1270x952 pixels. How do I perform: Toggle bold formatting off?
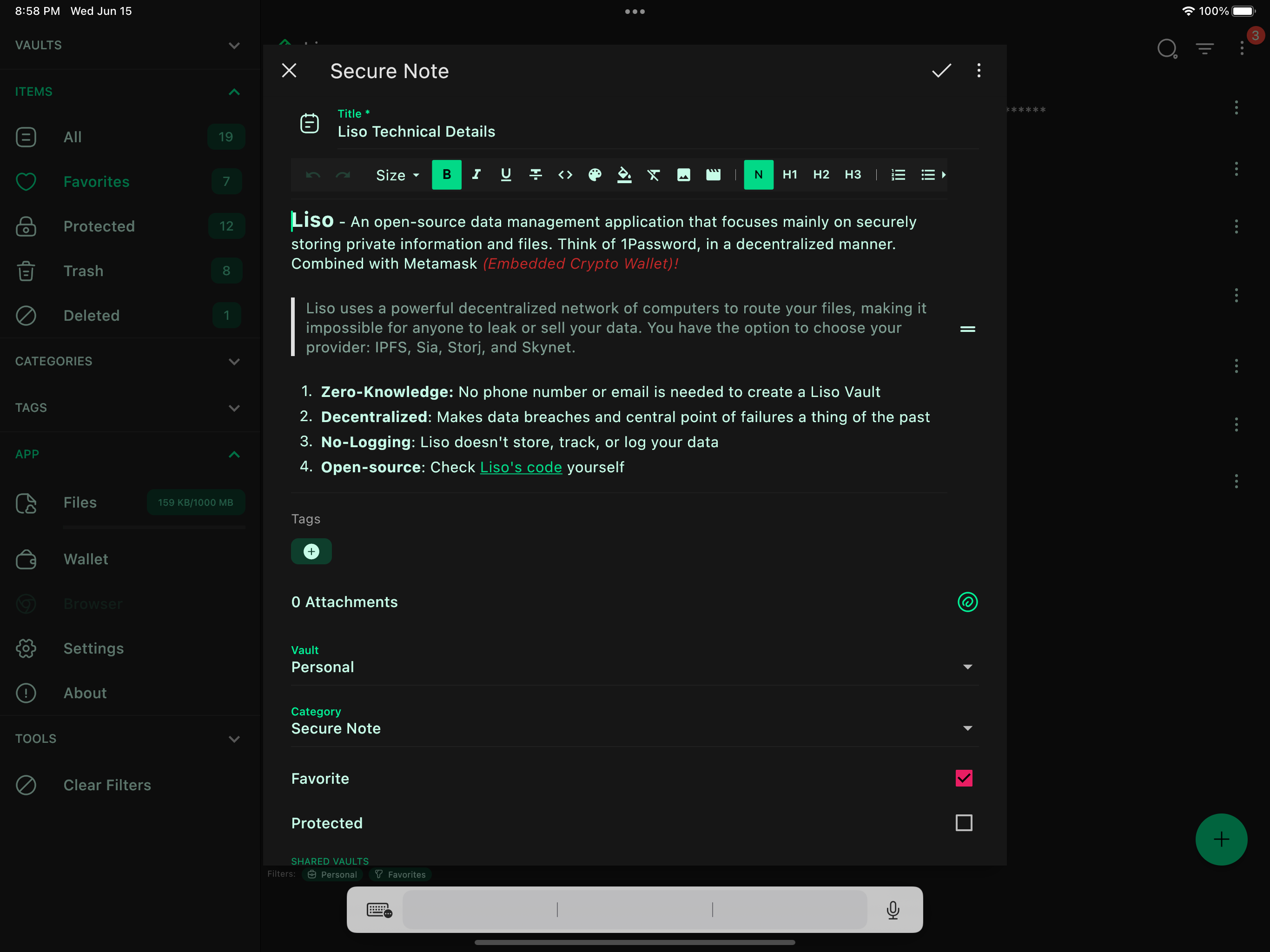[447, 175]
